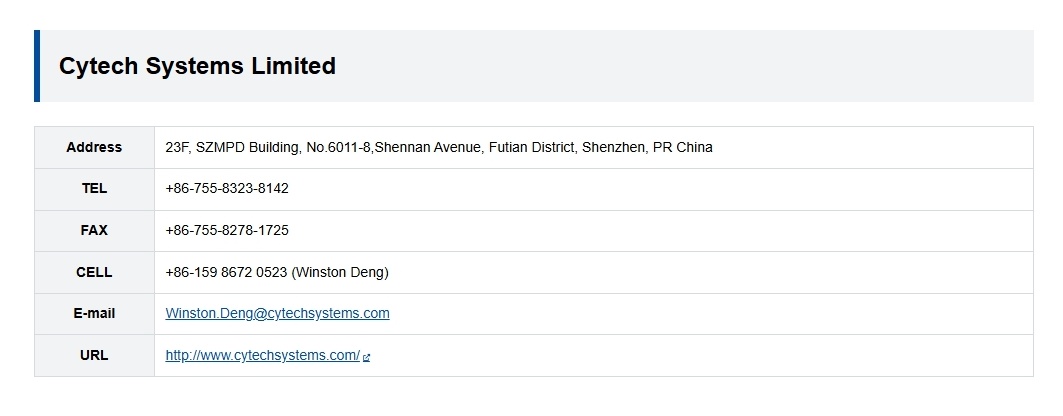Image resolution: width=1063 pixels, height=416 pixels.
Task: Click the blue accent bar beside heading
Action: [37, 66]
